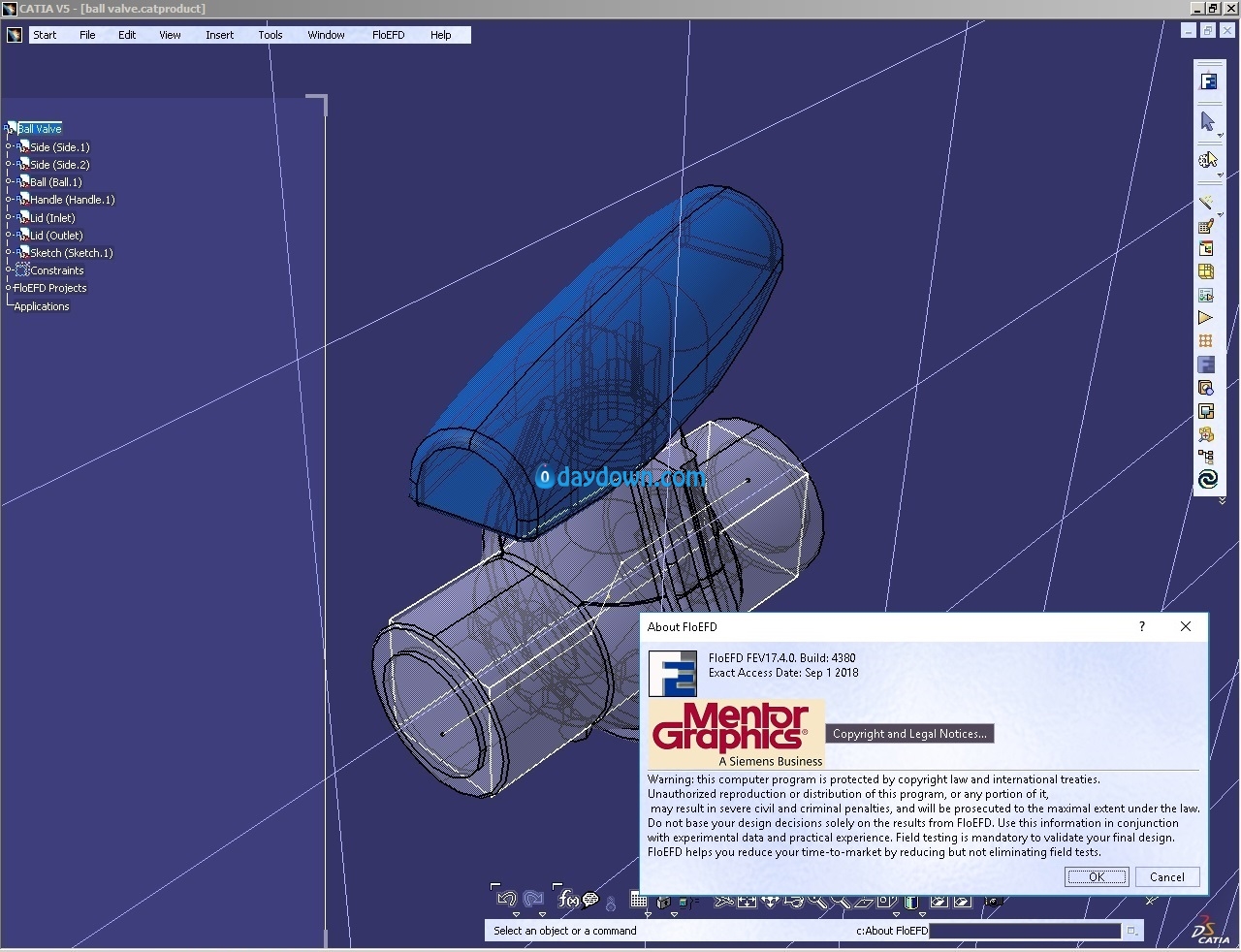Select Applications in the tree
The image size is (1241, 952).
tap(42, 306)
